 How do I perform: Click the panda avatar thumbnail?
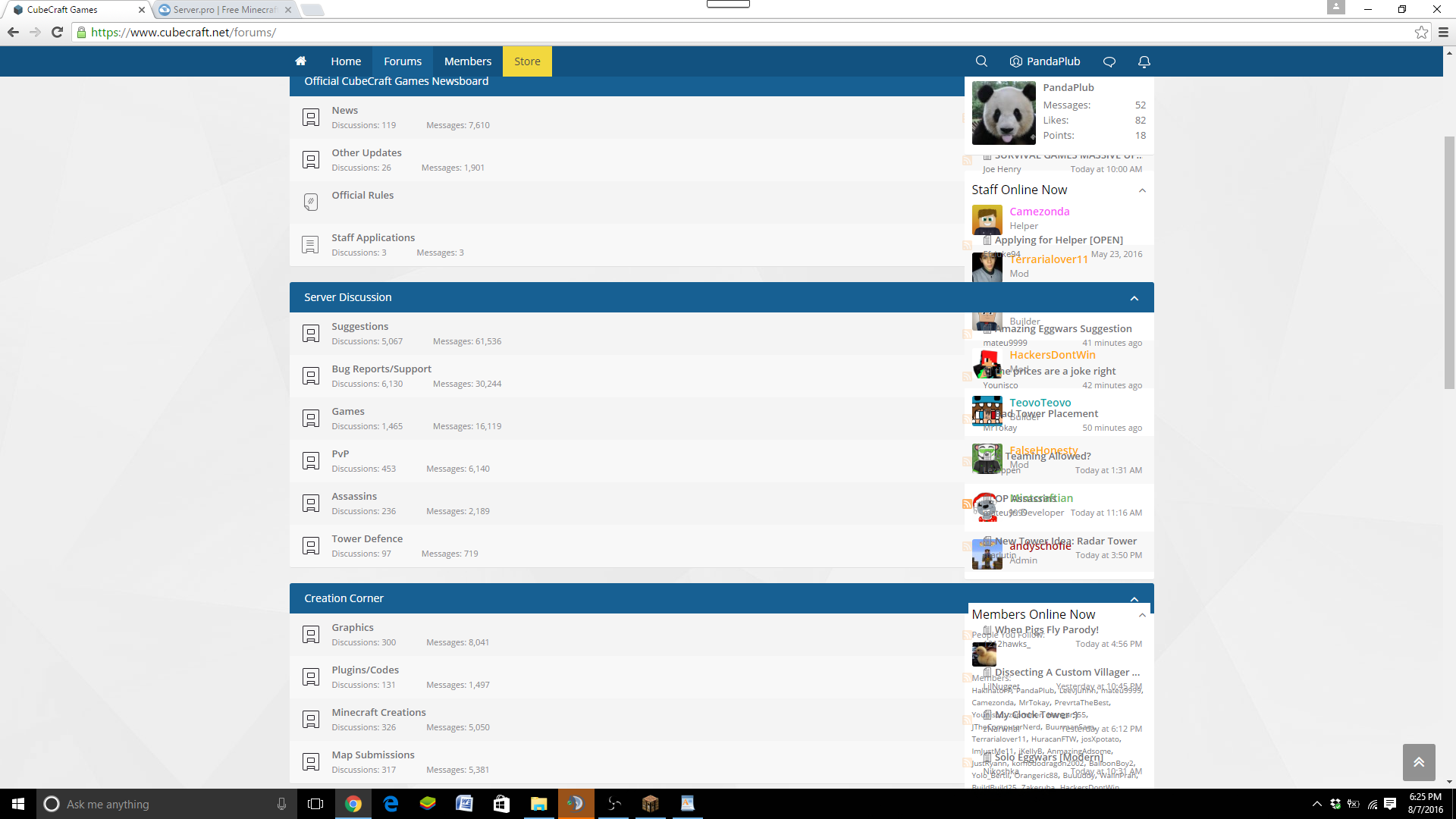tap(1004, 113)
